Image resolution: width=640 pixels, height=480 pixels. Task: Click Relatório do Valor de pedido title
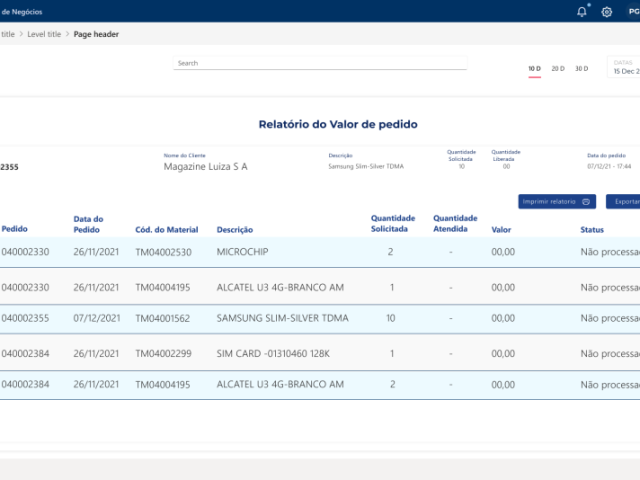pos(338,124)
